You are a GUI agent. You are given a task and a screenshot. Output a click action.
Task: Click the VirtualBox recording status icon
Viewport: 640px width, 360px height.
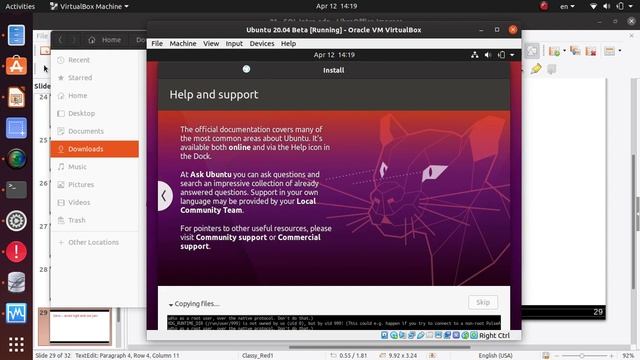tap(447, 335)
